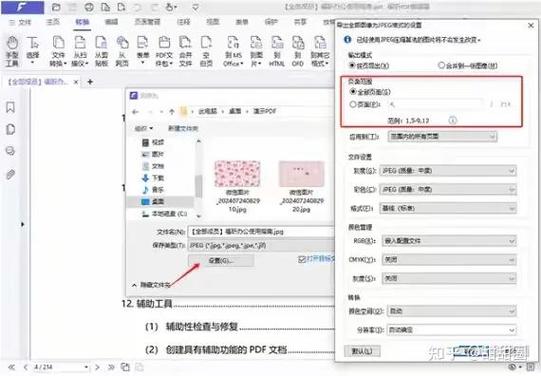
Task: Open the Color Space (颜色空间) dropdown
Action: 452,311
